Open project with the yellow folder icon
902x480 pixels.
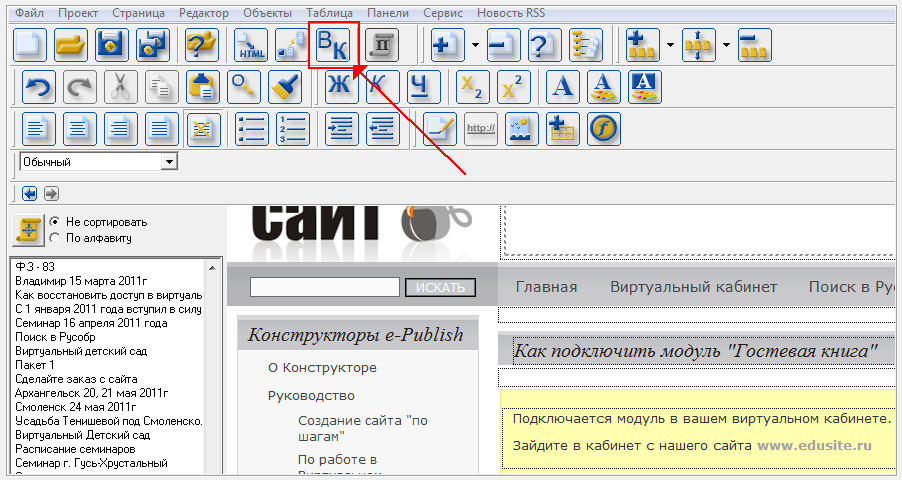coord(71,45)
